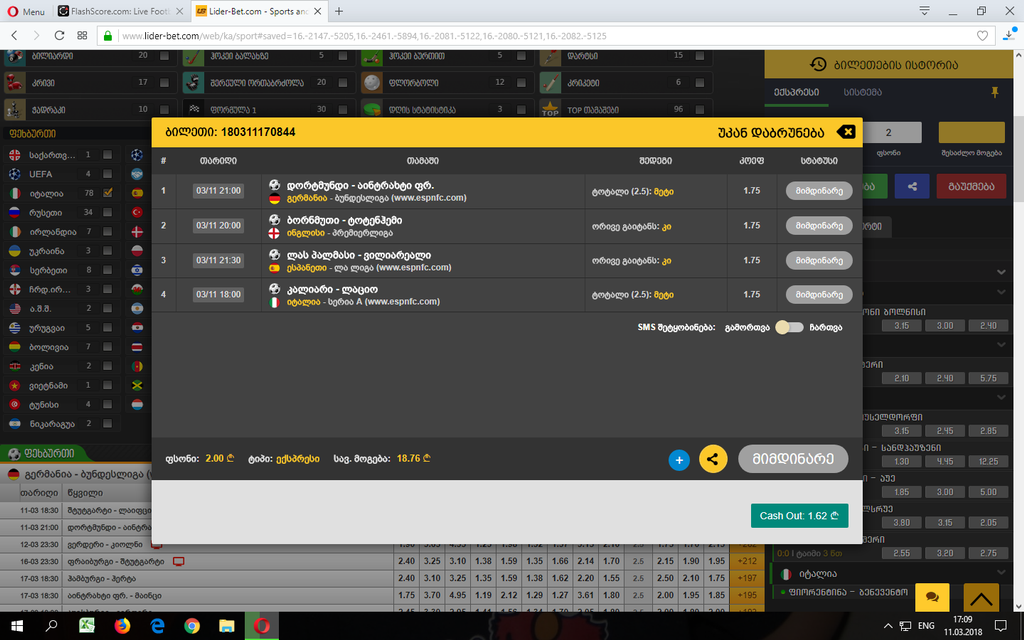Open the Opera tab menu icon at top right
Screen dimensions: 1024x640
click(x=924, y=10)
